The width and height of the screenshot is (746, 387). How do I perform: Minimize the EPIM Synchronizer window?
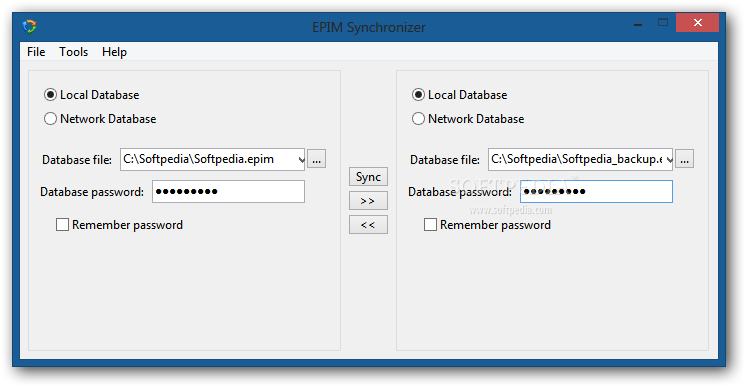[x=638, y=23]
